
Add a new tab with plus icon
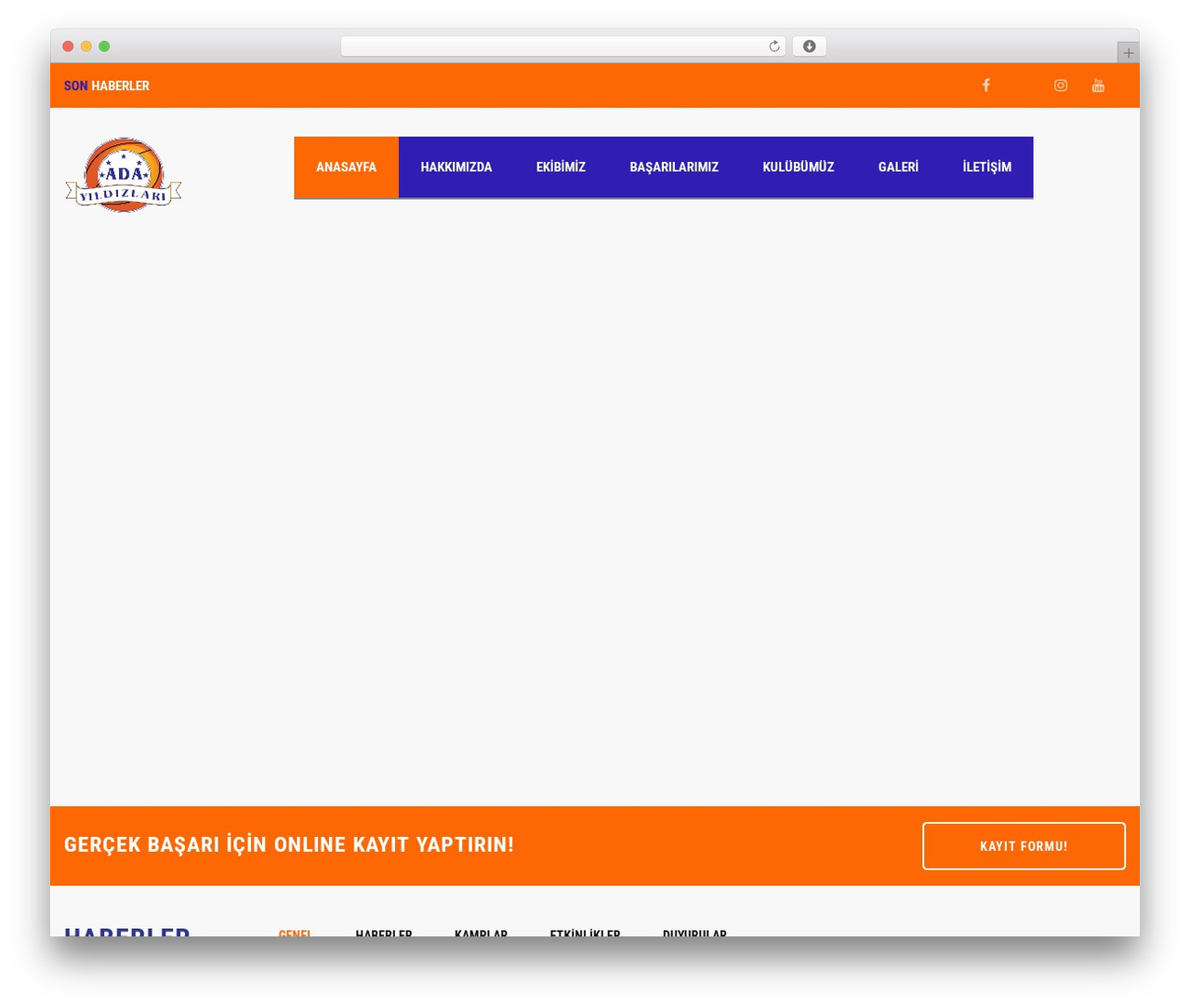pos(1128,53)
